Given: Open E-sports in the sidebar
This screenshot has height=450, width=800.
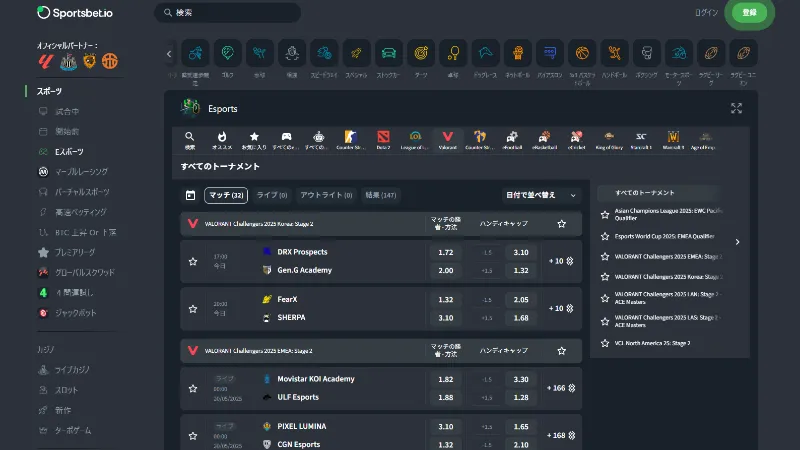Looking at the screenshot, I should point(69,152).
